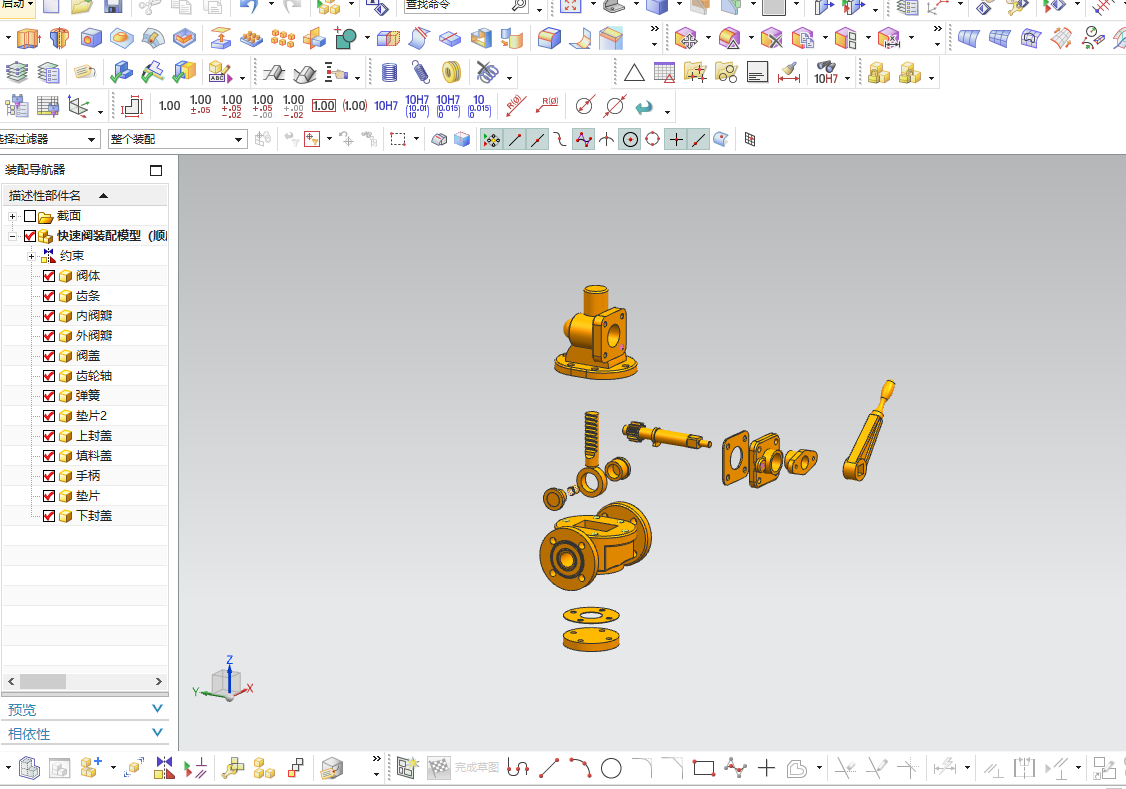Select the Circle sketch tool
1126x789 pixels.
click(611, 768)
